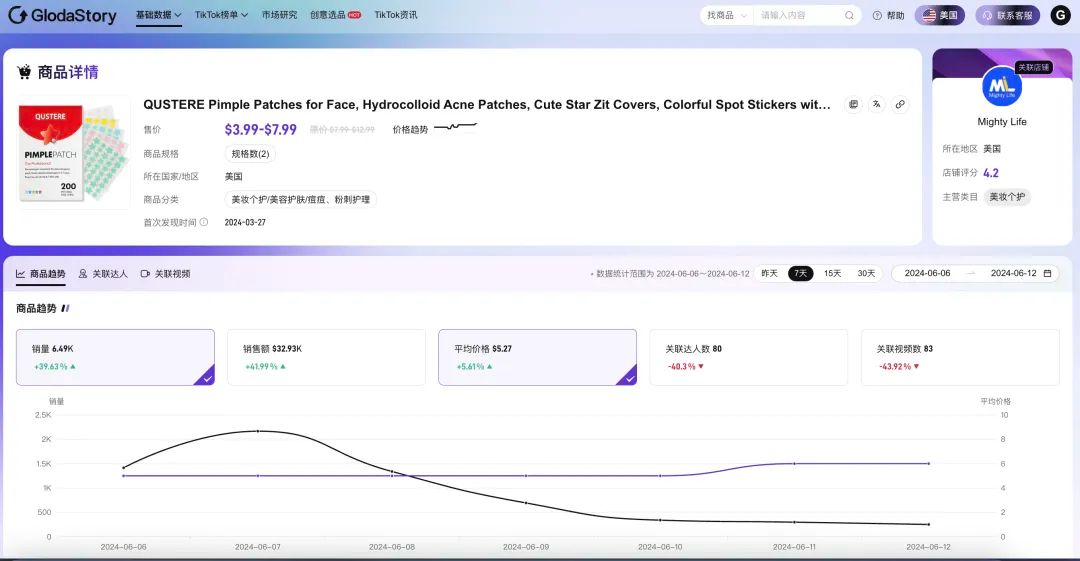The height and width of the screenshot is (561, 1080).
Task: Select the 昨天 time range
Action: [769, 274]
